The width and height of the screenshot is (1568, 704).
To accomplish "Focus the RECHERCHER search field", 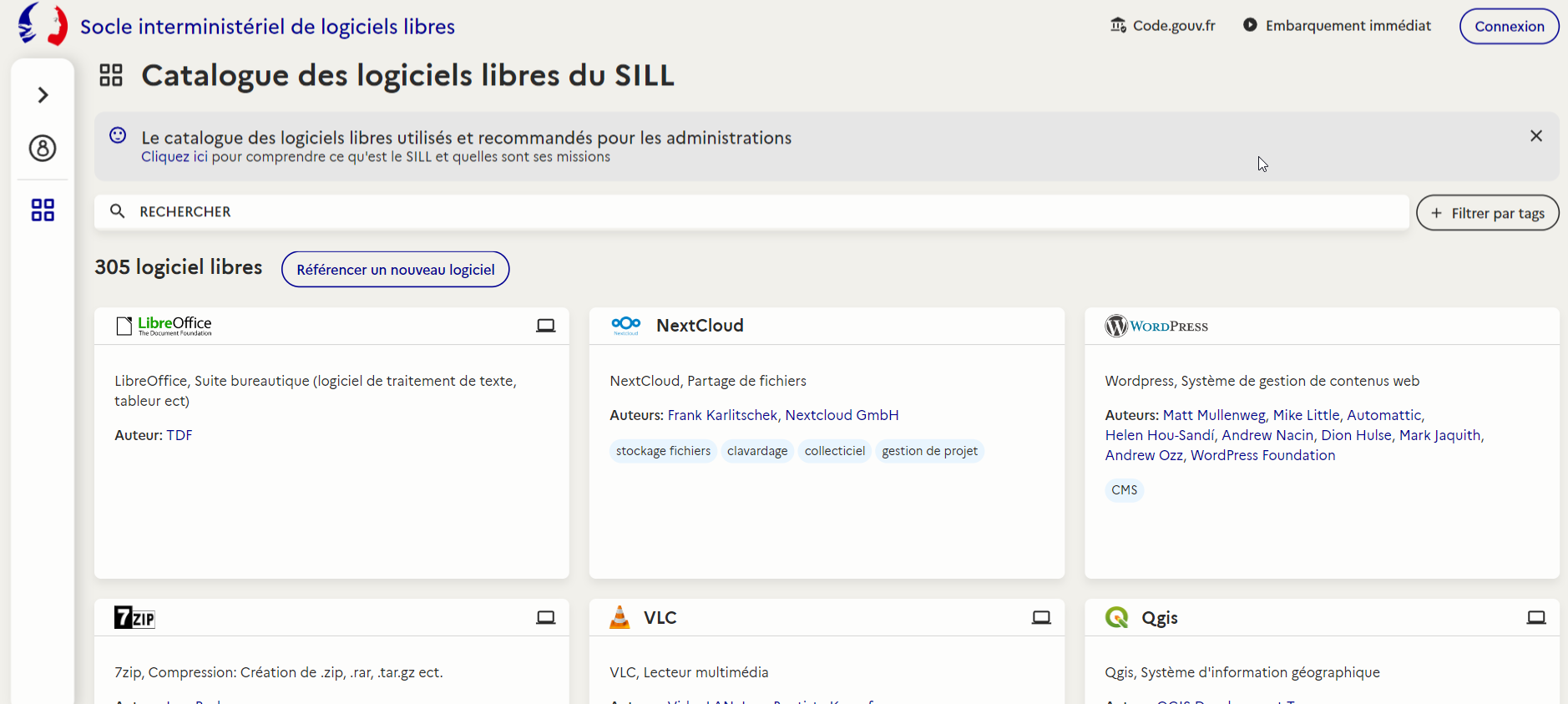I will coord(751,212).
